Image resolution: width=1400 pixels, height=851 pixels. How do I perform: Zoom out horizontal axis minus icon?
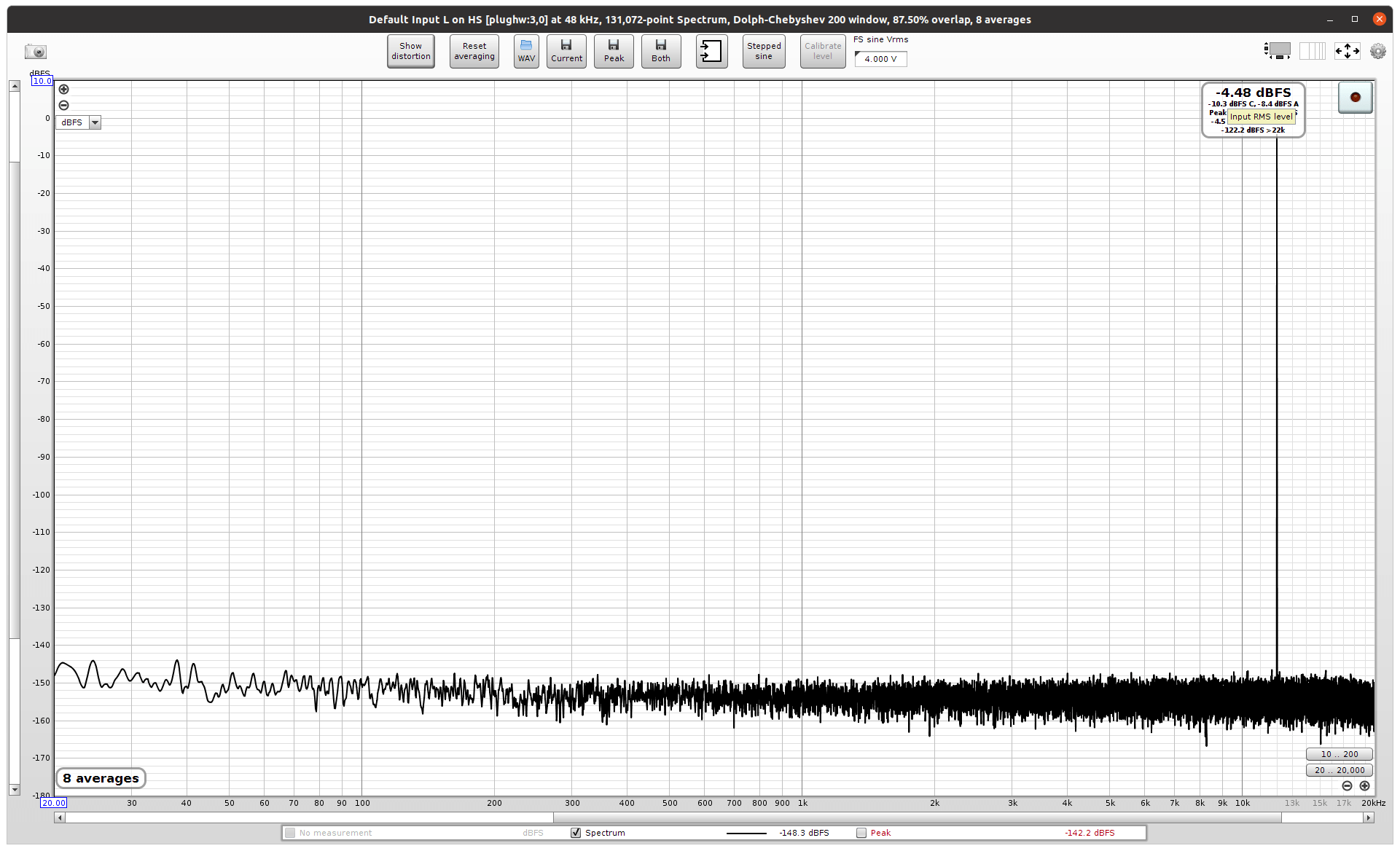[1348, 786]
